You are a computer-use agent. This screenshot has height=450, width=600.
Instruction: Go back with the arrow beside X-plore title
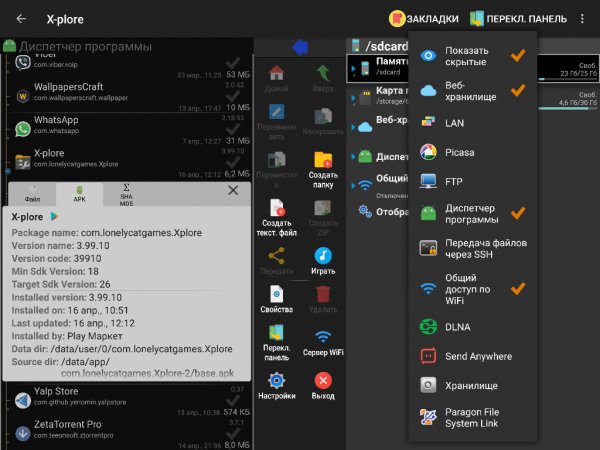click(21, 18)
